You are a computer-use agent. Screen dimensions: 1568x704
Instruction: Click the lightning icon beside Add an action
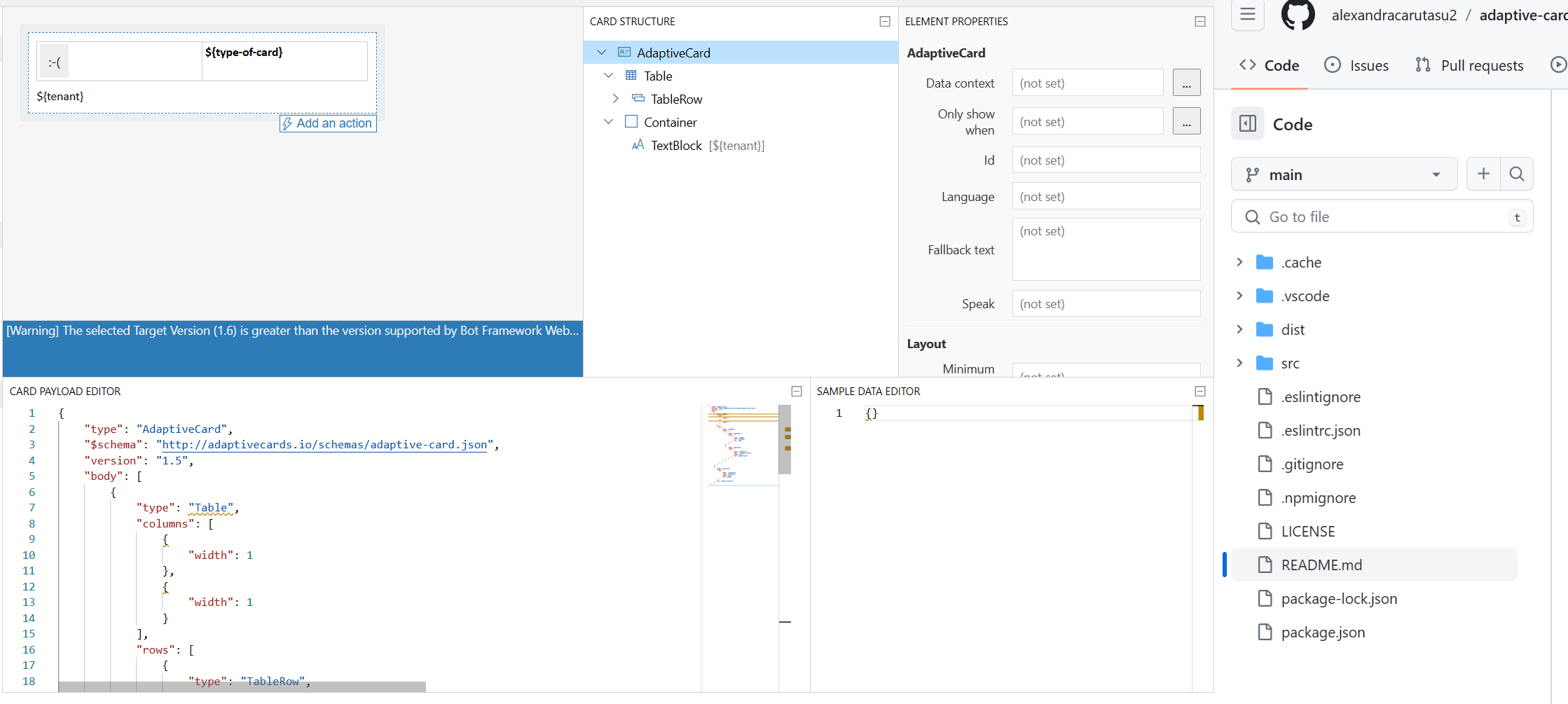[289, 123]
